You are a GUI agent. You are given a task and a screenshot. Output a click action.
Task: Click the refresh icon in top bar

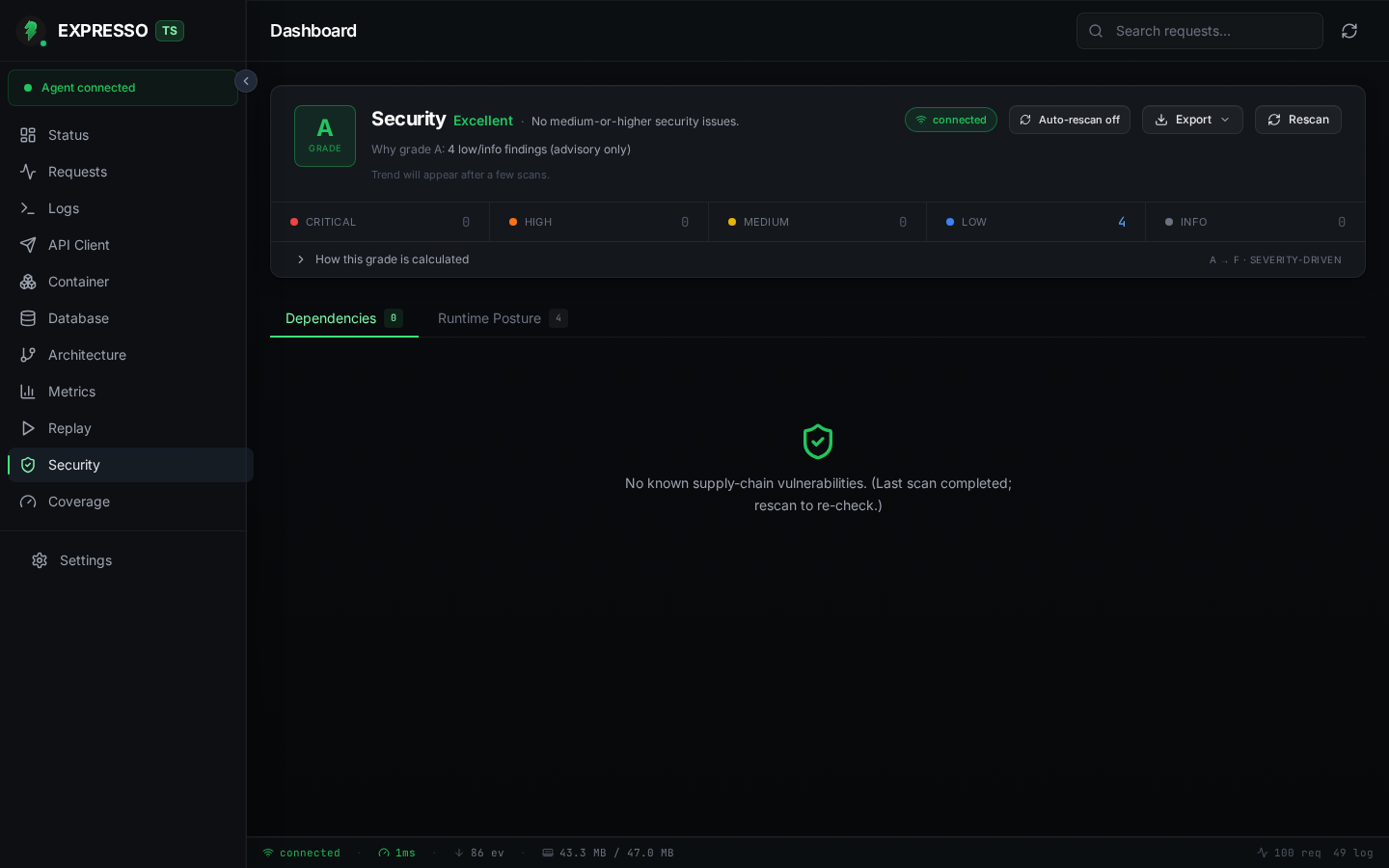1349,31
